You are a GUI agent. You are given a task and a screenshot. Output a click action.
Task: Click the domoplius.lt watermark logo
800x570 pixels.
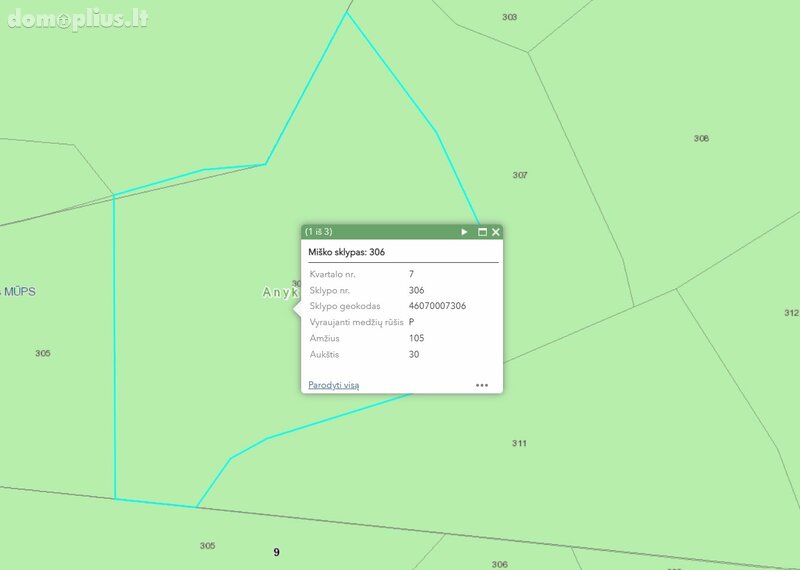[78, 19]
